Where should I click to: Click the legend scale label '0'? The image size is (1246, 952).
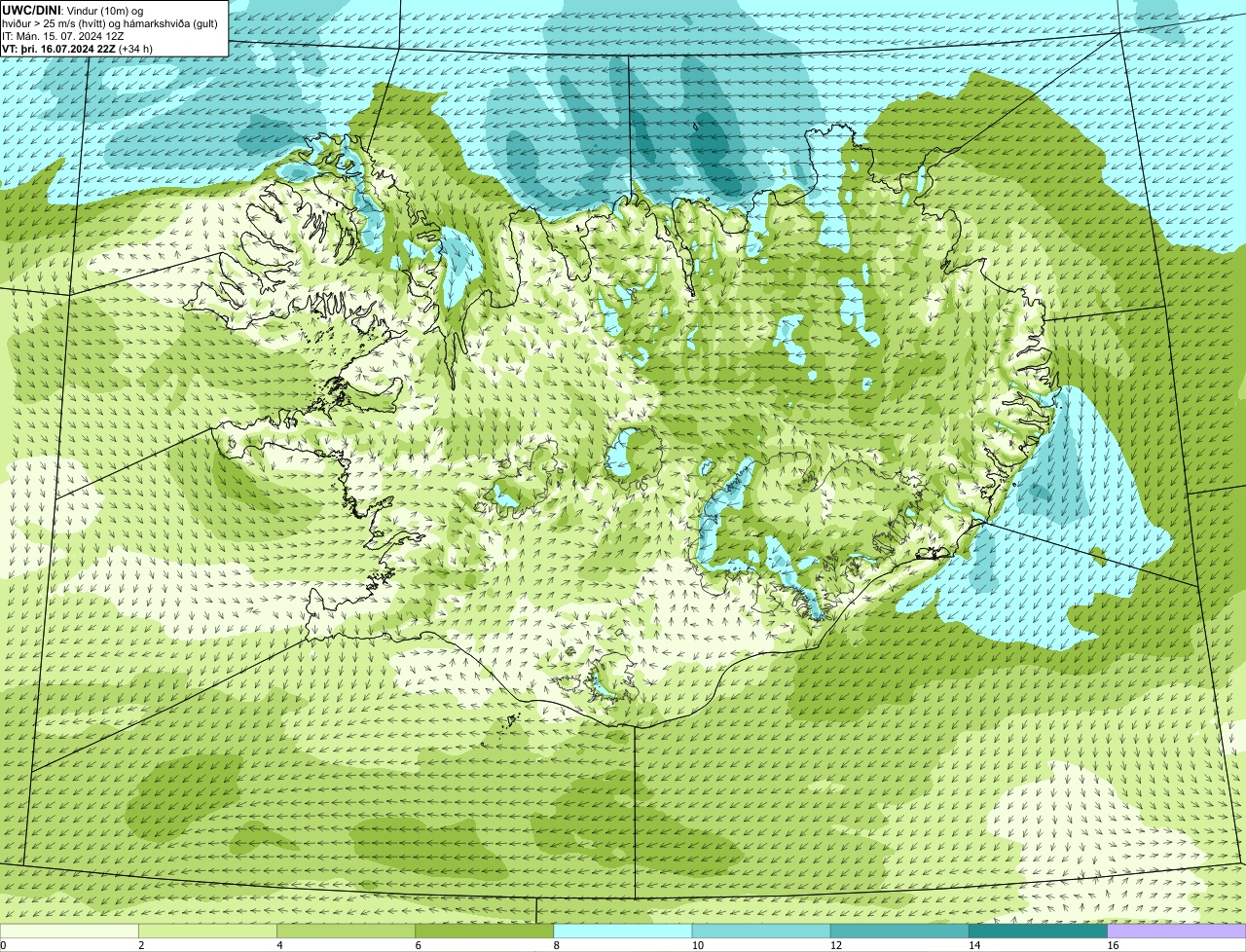click(3, 945)
